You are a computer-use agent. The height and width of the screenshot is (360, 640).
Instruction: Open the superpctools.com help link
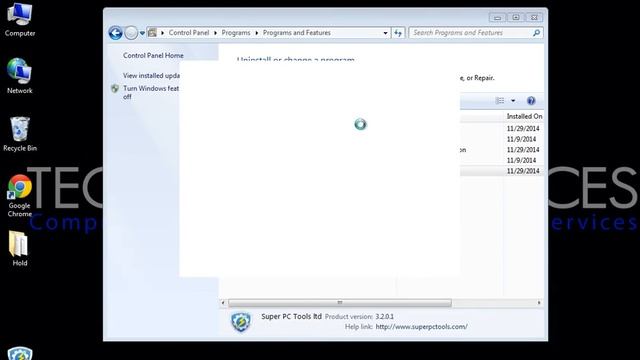click(421, 327)
